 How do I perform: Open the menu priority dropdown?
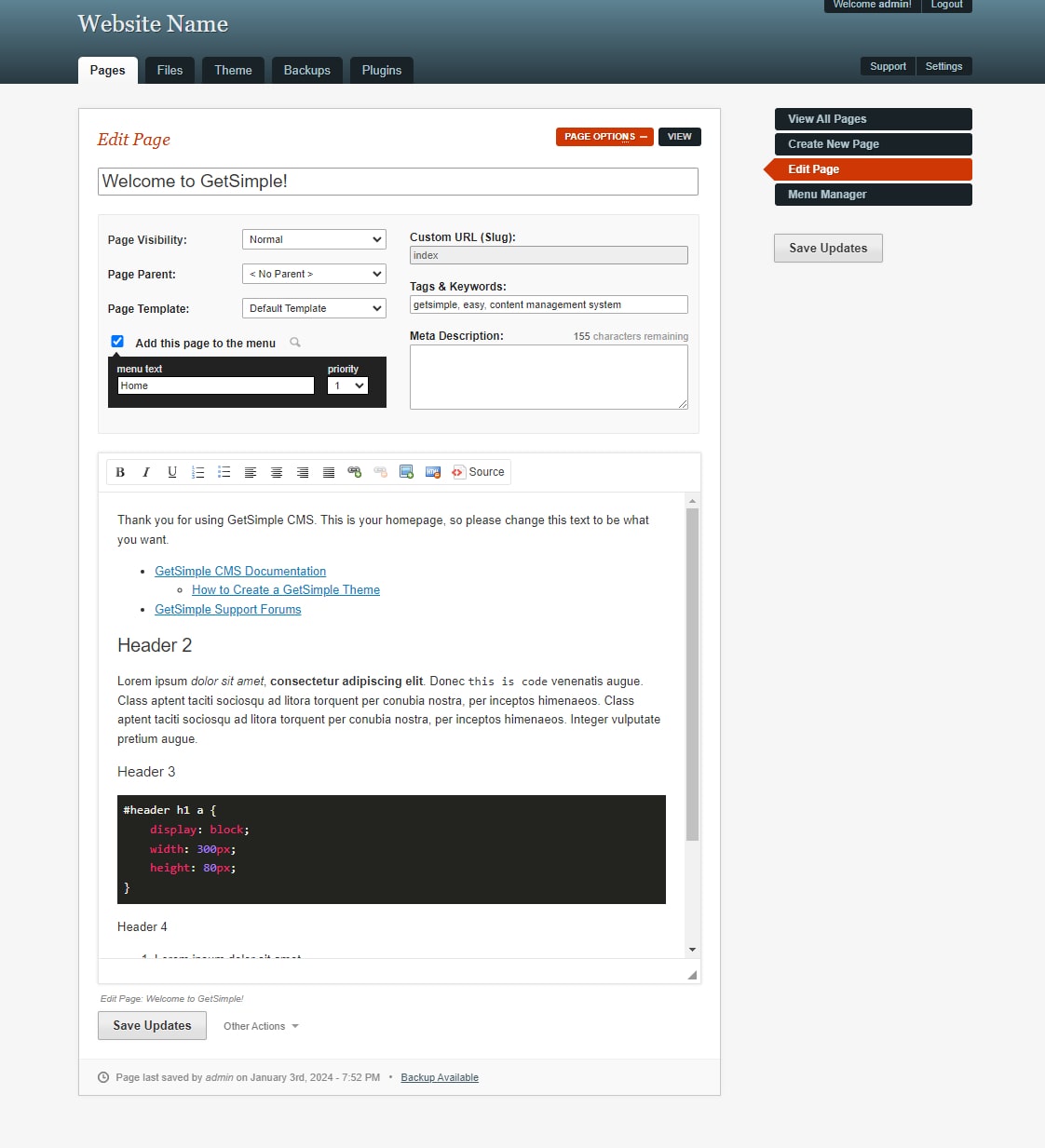[348, 385]
